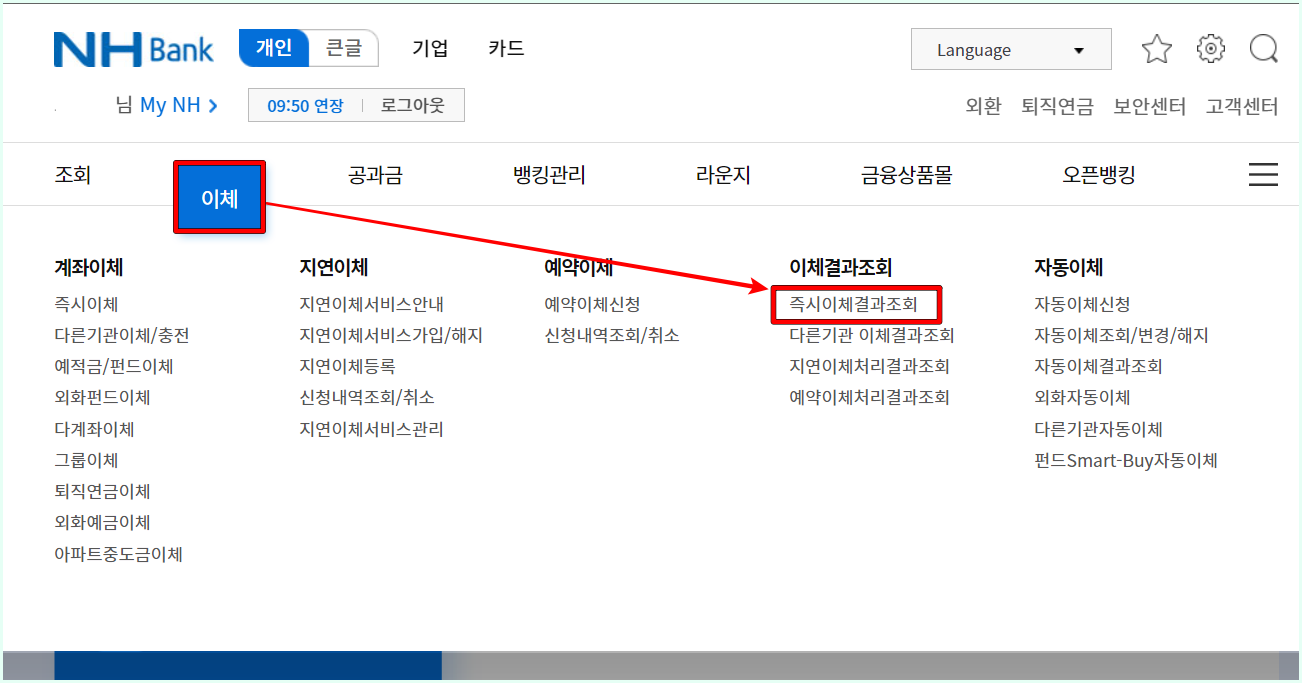Image resolution: width=1302 pixels, height=683 pixels.
Task: Open the Language dropdown
Action: (x=1010, y=48)
